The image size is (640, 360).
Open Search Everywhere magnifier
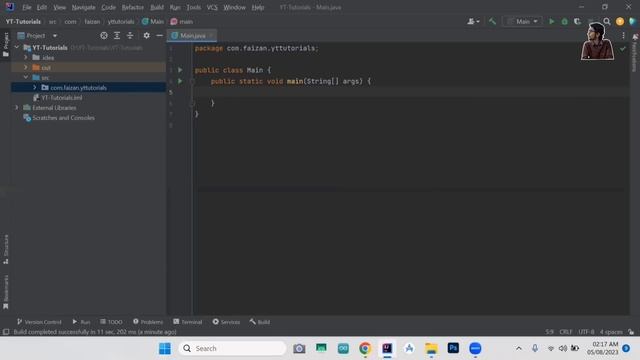(x=607, y=21)
